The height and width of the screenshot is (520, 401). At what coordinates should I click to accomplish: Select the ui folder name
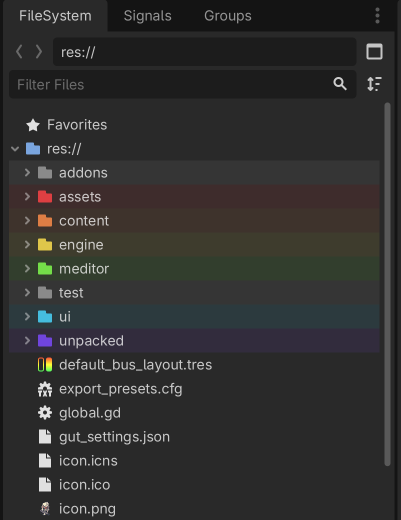(x=65, y=317)
